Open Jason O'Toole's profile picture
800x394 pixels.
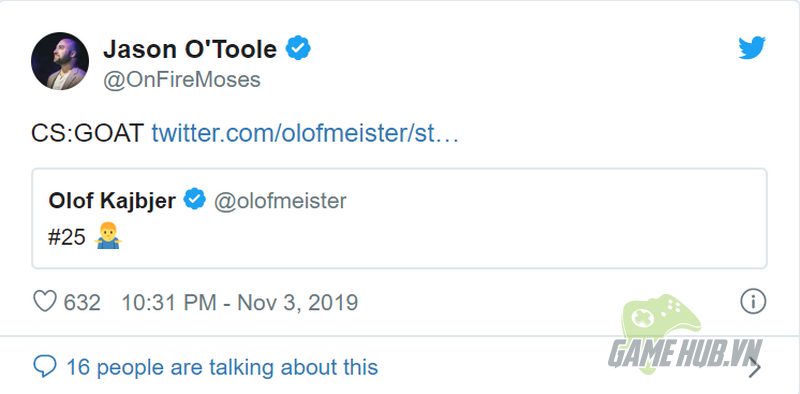60,61
